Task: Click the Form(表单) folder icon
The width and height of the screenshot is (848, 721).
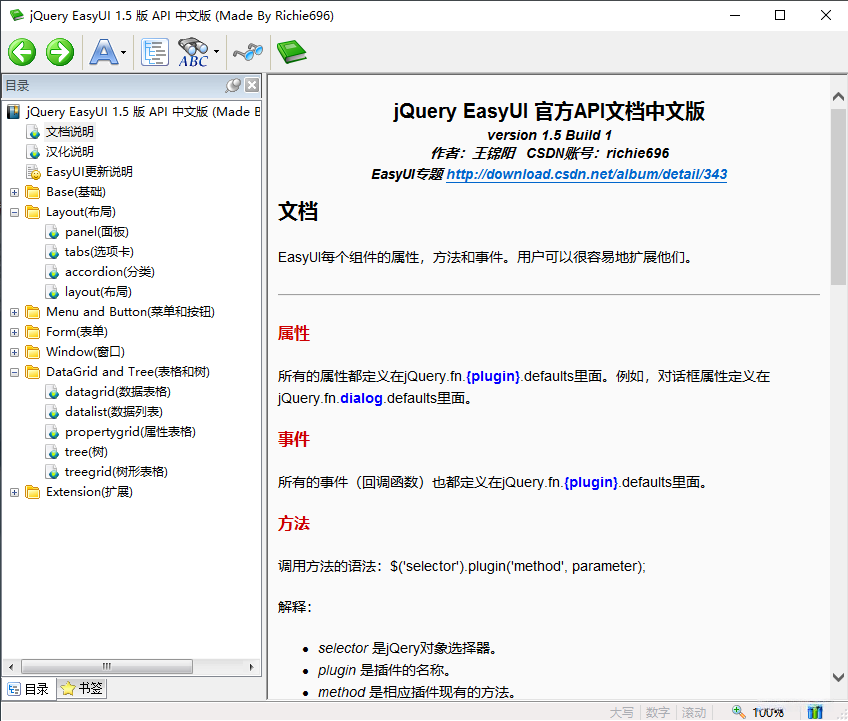Action: pyautogui.click(x=33, y=332)
